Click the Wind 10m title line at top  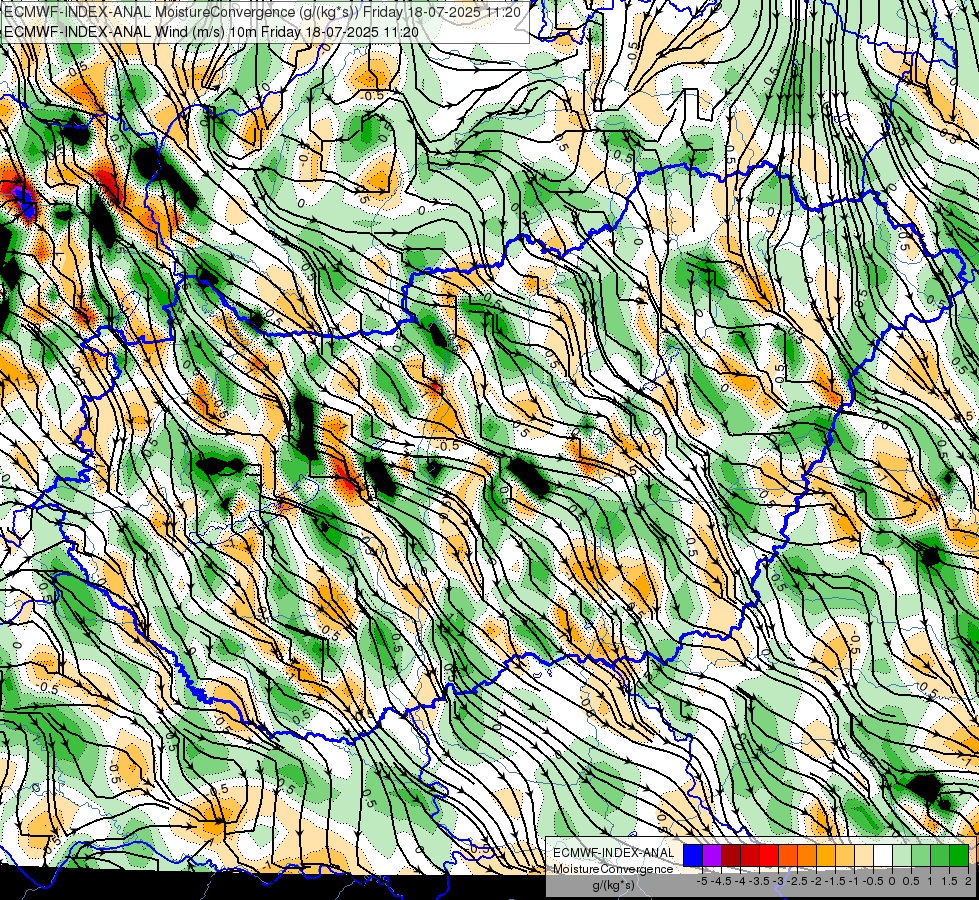pos(211,32)
